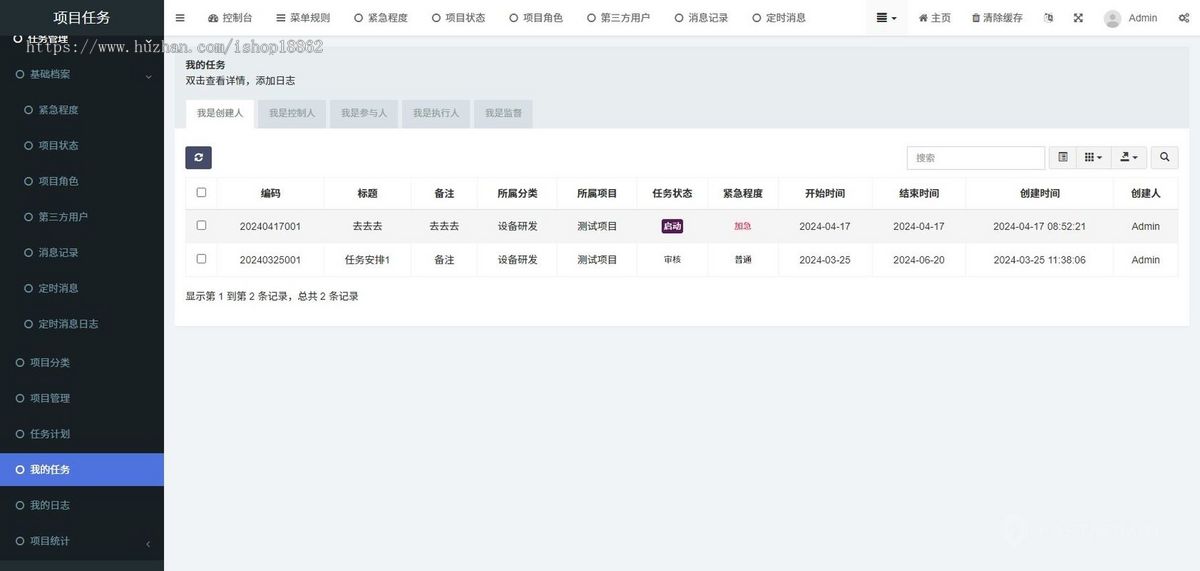
Task: Switch to the 我是执行人 tab
Action: pyautogui.click(x=436, y=113)
